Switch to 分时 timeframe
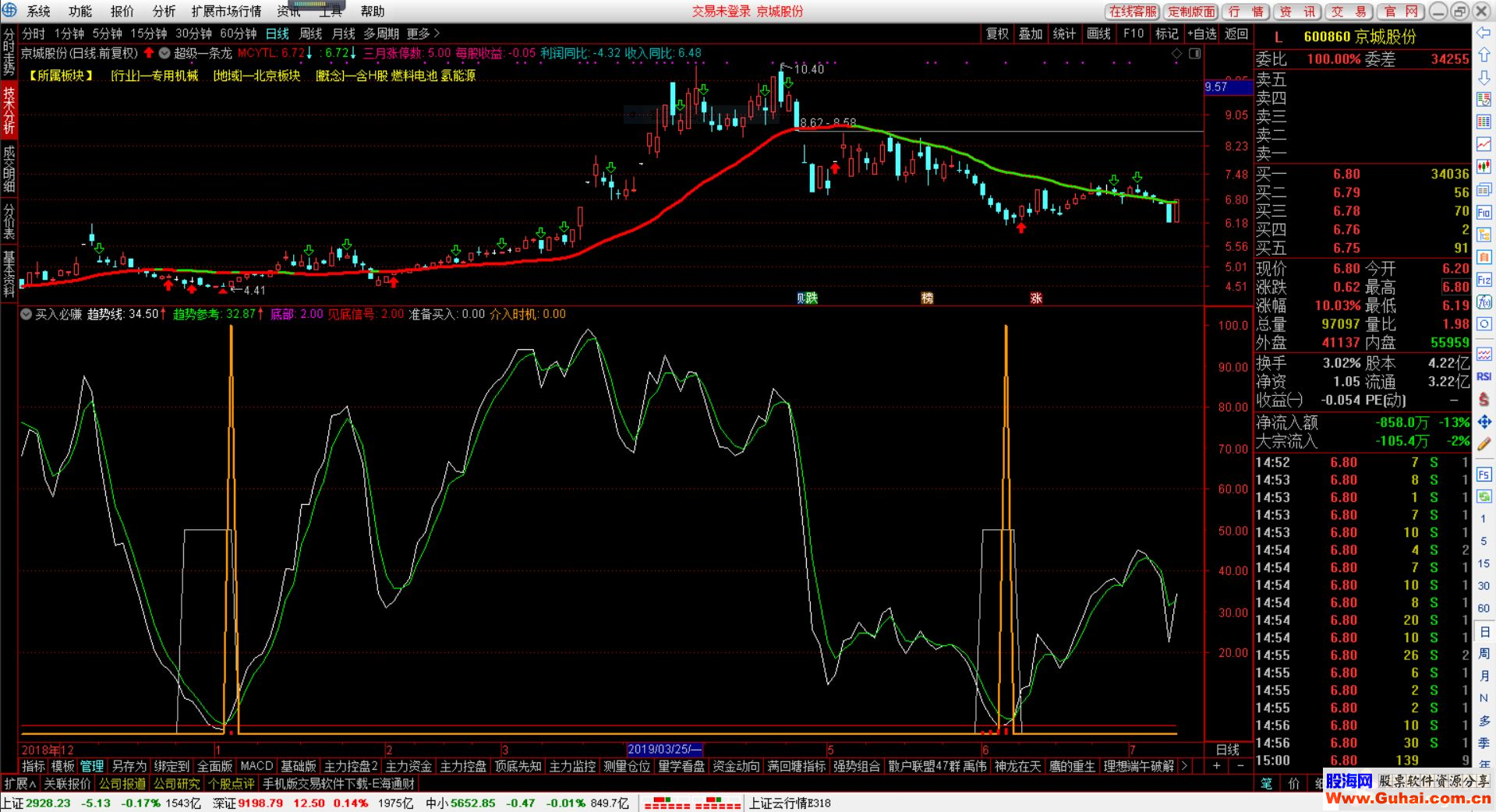Image resolution: width=1496 pixels, height=812 pixels. [34, 34]
